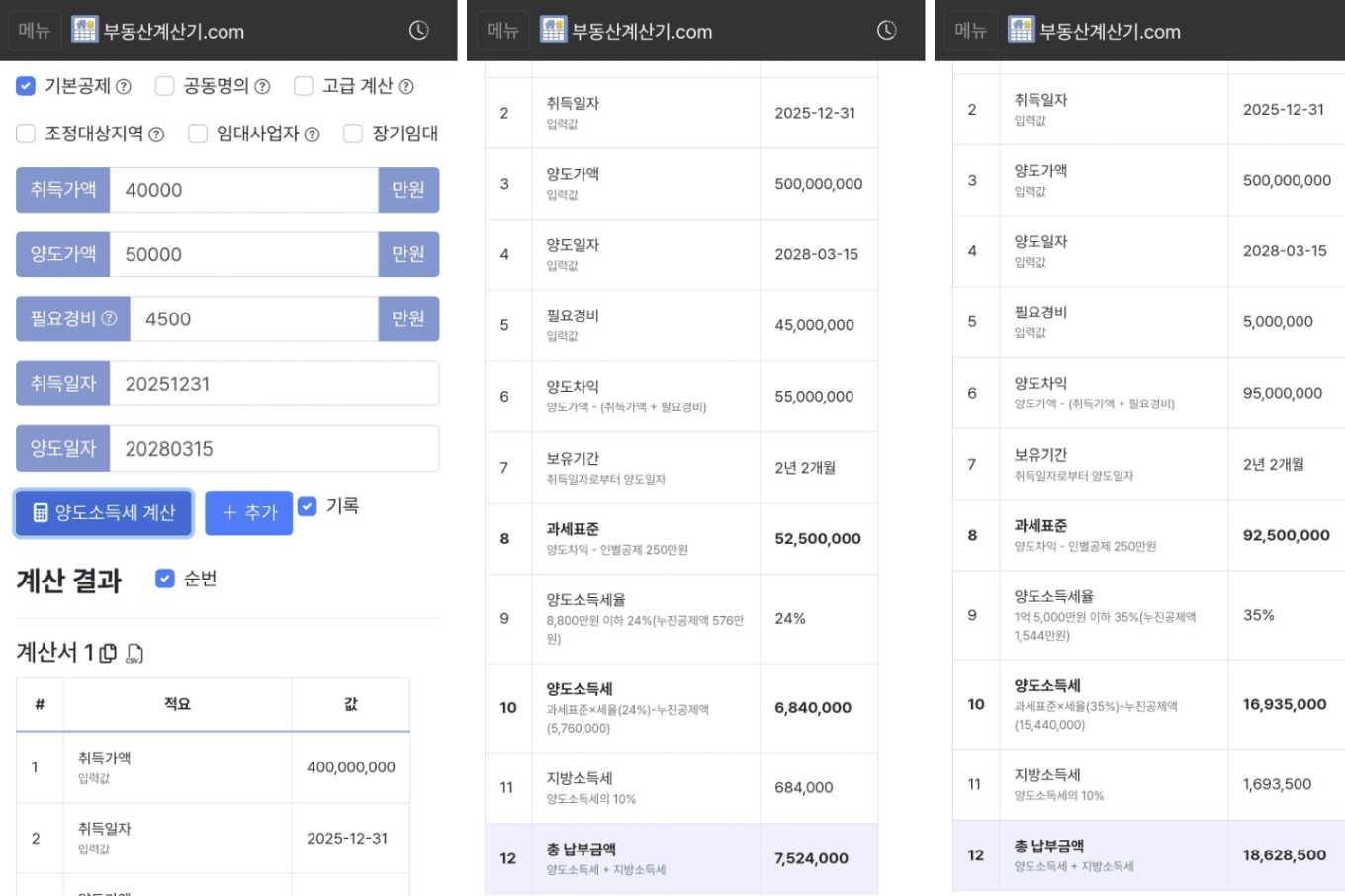Screen dimensions: 1345x896
Task: Click the 취득일자 field showing 20251231
Action: (x=273, y=384)
